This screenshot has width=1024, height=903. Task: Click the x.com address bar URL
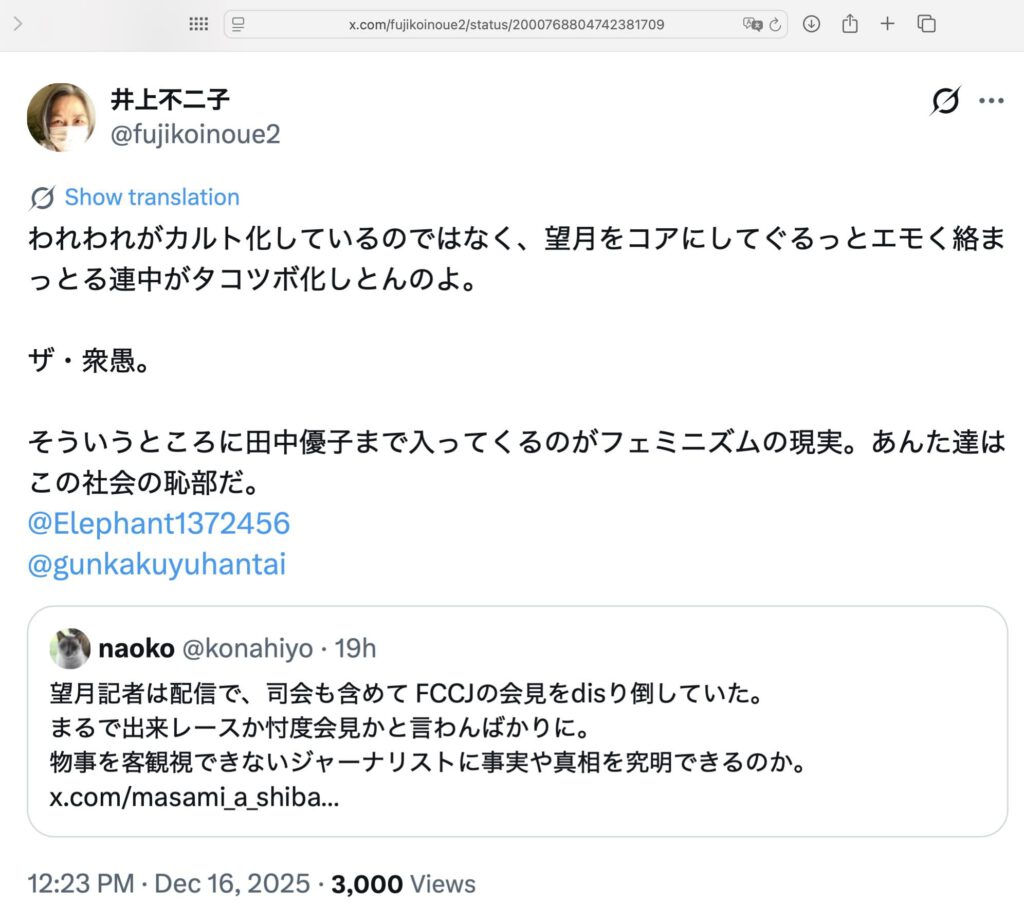pos(505,24)
